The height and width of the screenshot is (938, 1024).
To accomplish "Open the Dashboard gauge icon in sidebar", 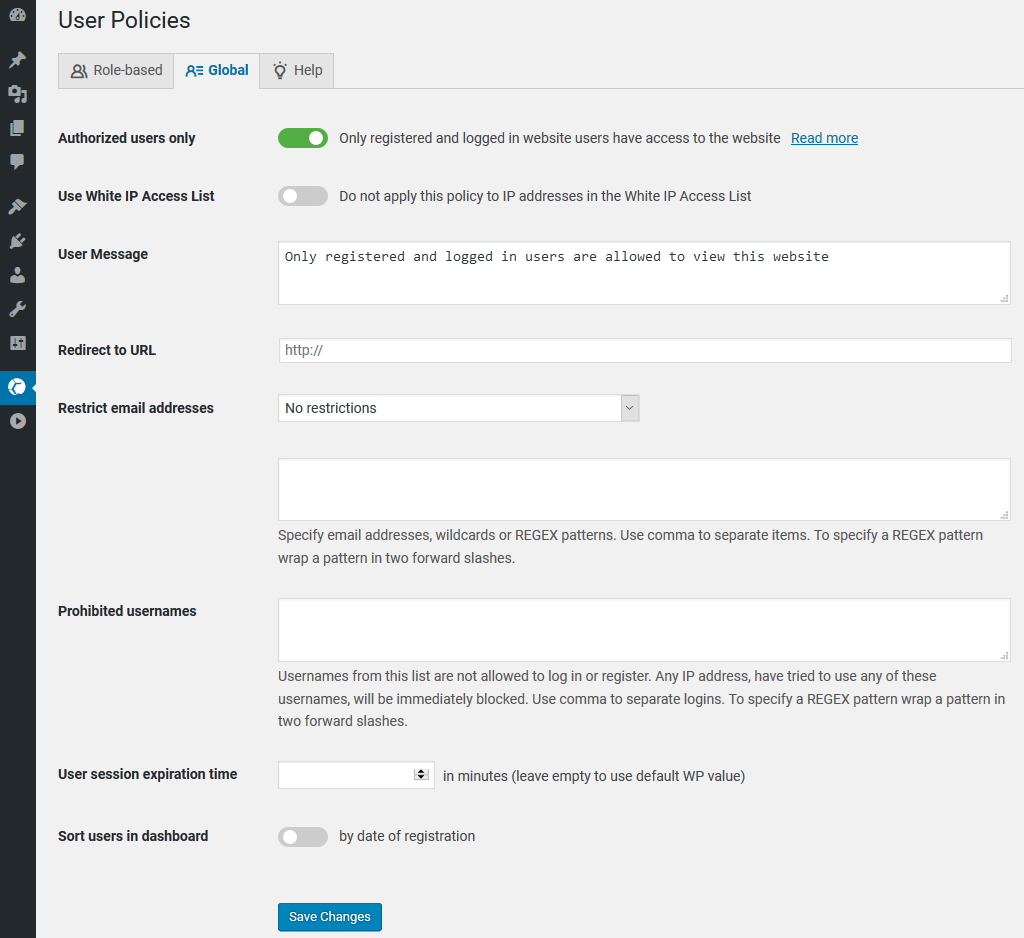I will tap(17, 17).
